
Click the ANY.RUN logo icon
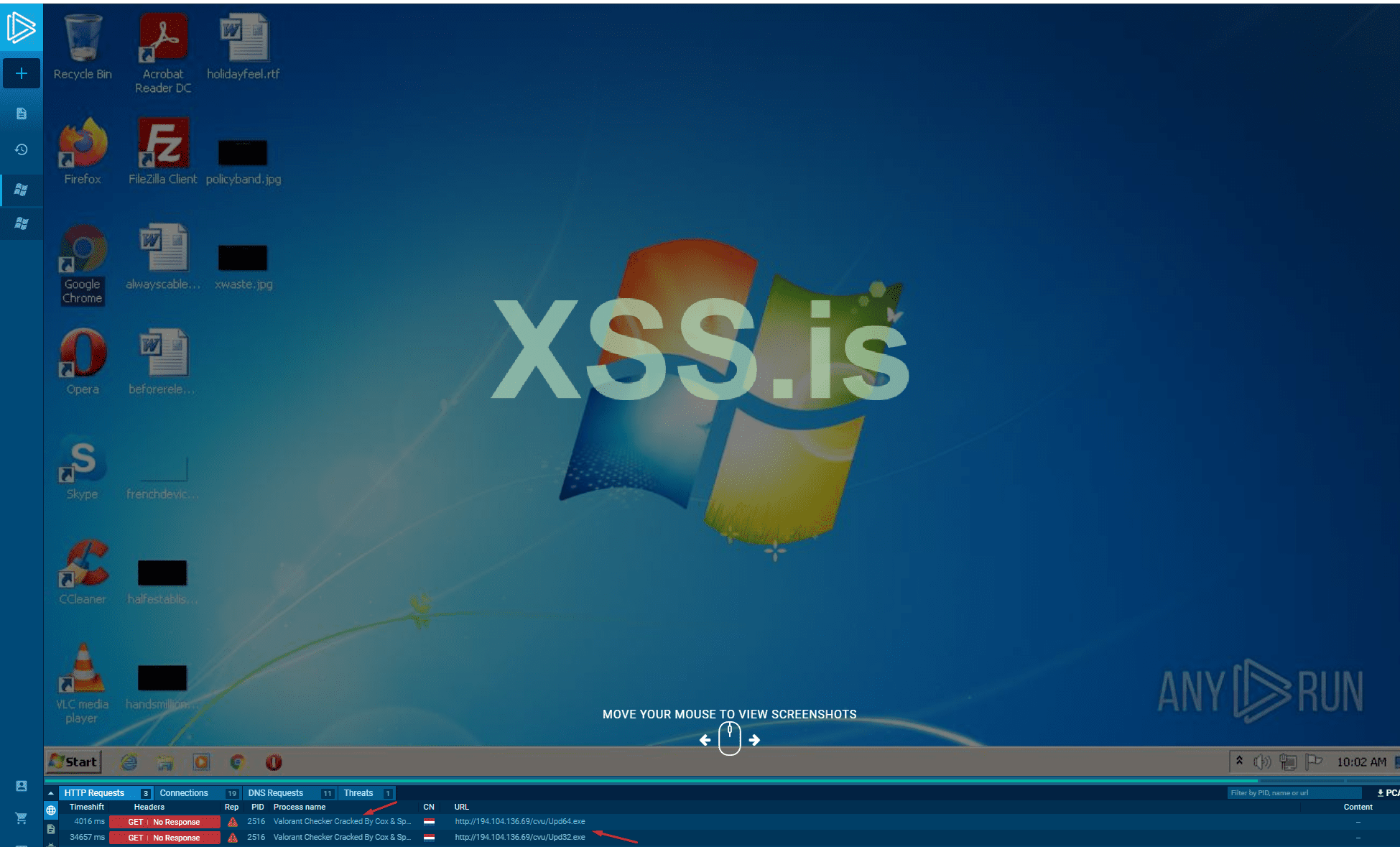click(21, 27)
